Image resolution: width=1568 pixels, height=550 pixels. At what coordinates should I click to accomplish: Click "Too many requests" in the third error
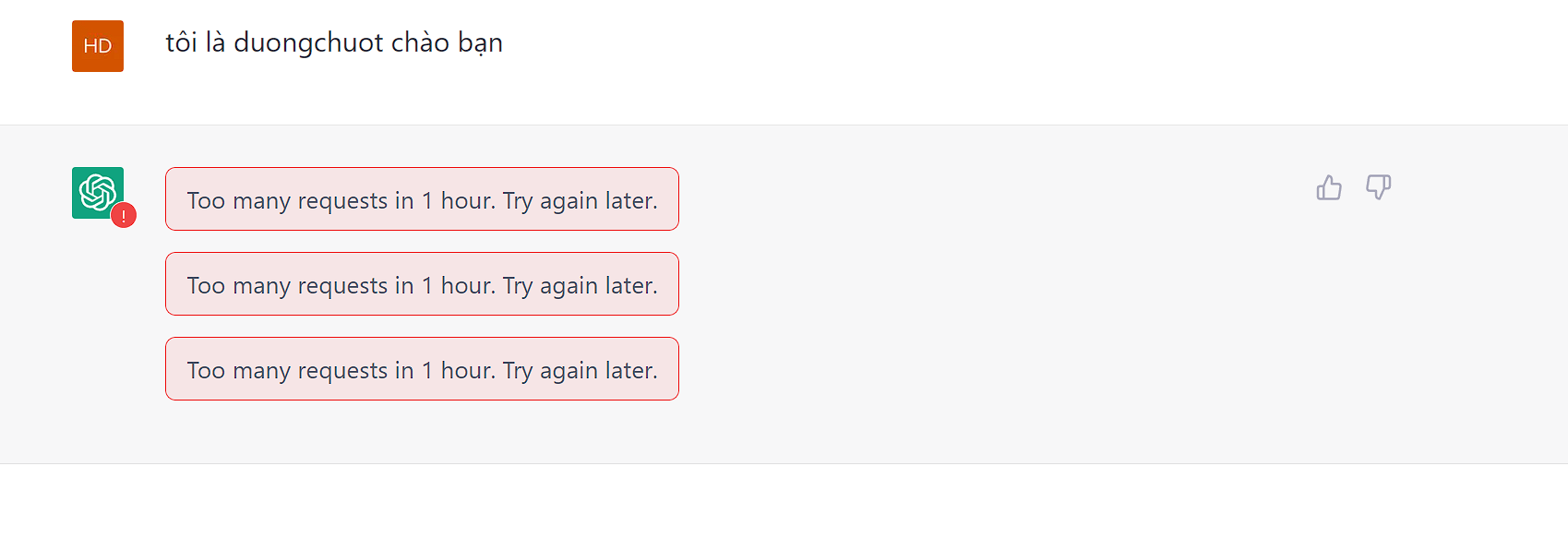[x=287, y=371]
